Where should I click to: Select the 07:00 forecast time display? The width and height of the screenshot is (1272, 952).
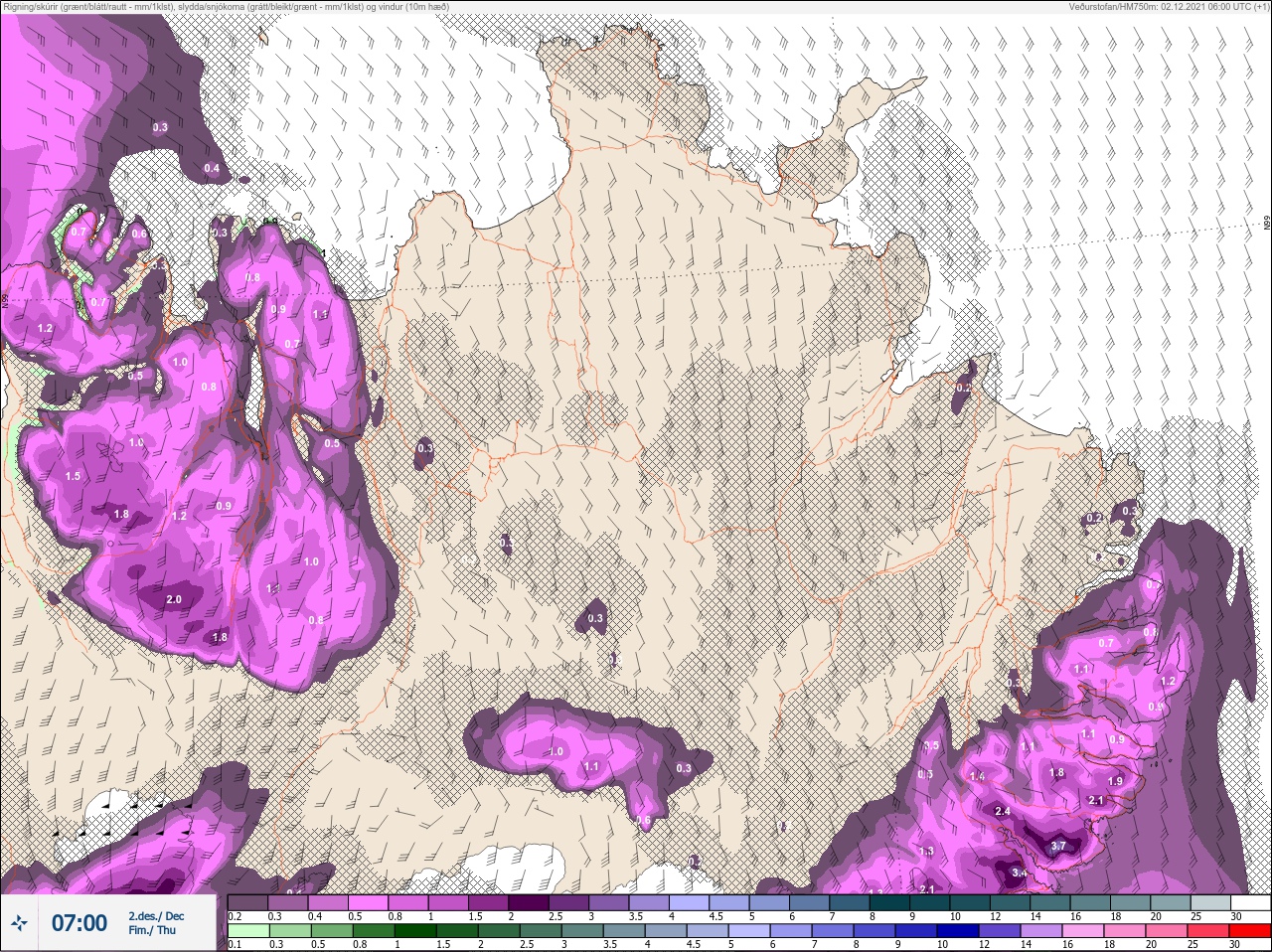[x=79, y=923]
